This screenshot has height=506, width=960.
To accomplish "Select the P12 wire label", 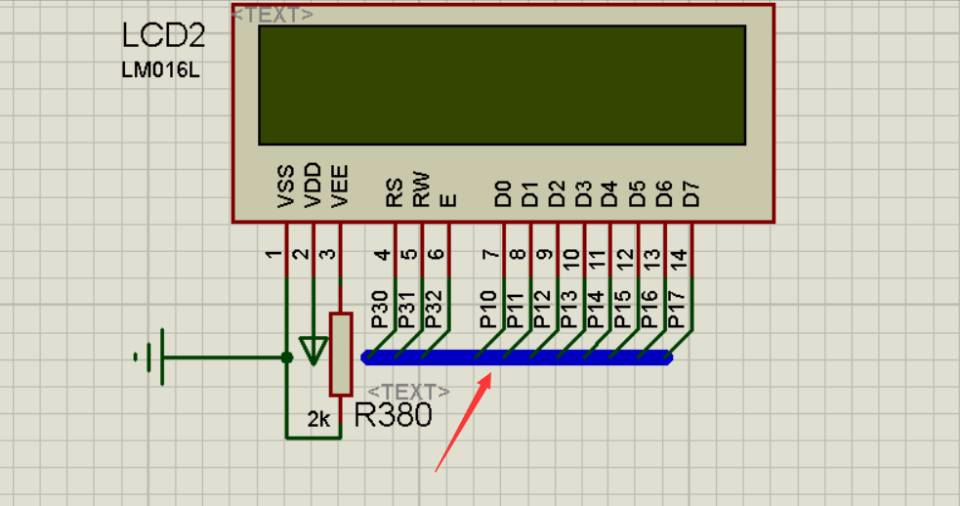I will 542,309.
